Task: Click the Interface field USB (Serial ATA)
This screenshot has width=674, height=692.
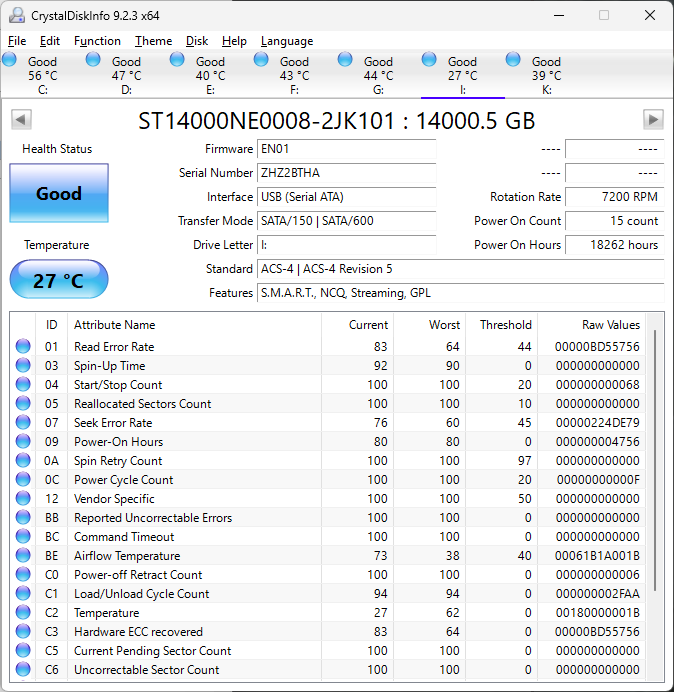Action: pyautogui.click(x=346, y=197)
